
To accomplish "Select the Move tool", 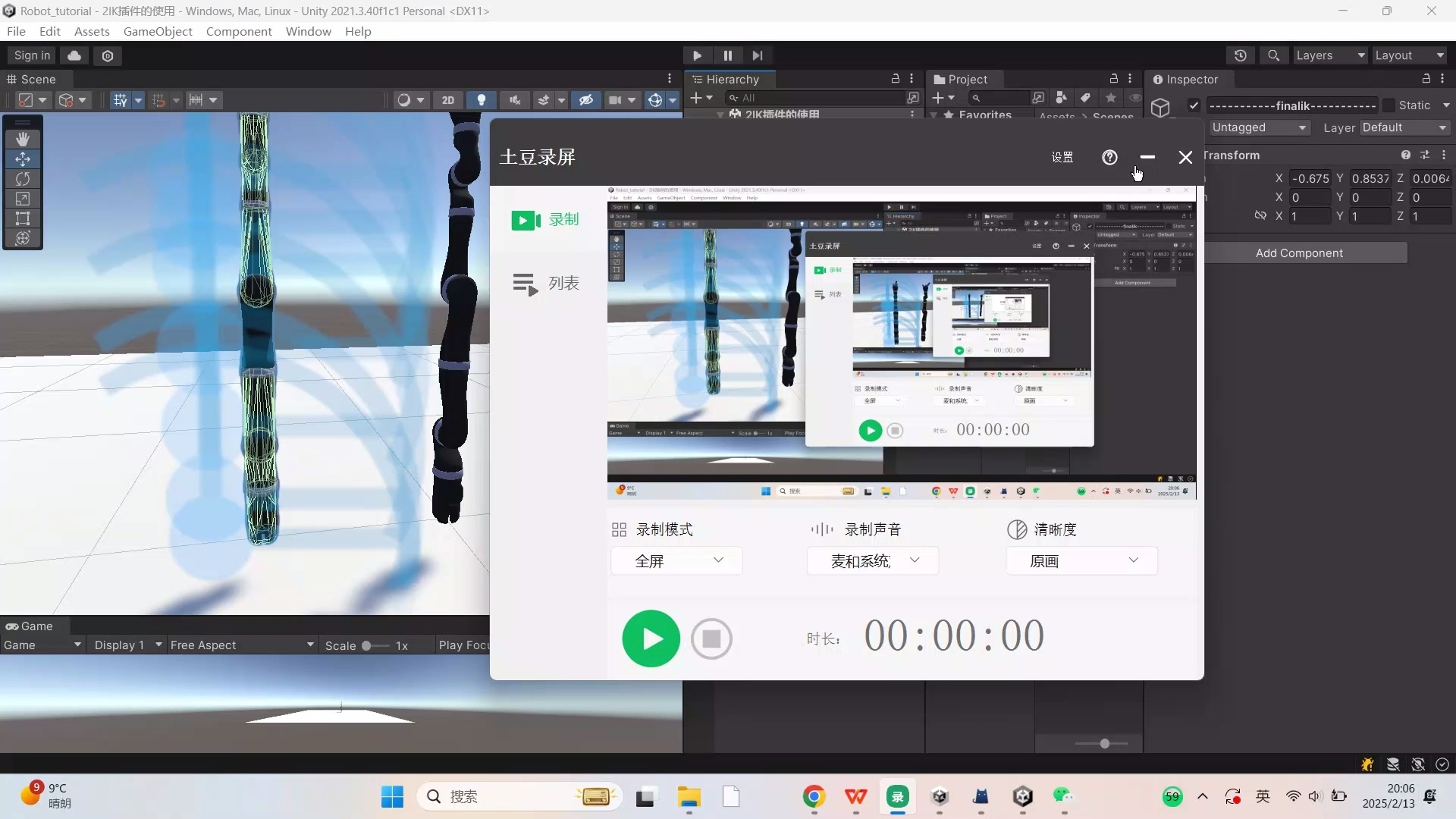I will tap(23, 158).
